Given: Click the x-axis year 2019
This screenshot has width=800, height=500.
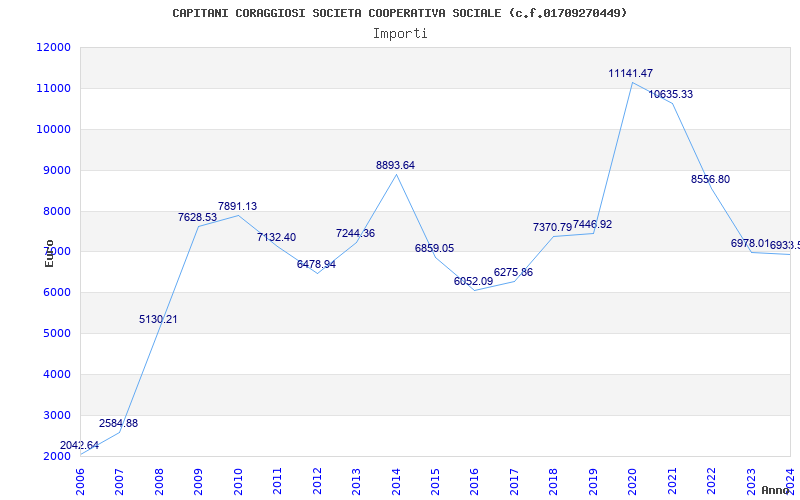Looking at the screenshot, I should point(593,481).
